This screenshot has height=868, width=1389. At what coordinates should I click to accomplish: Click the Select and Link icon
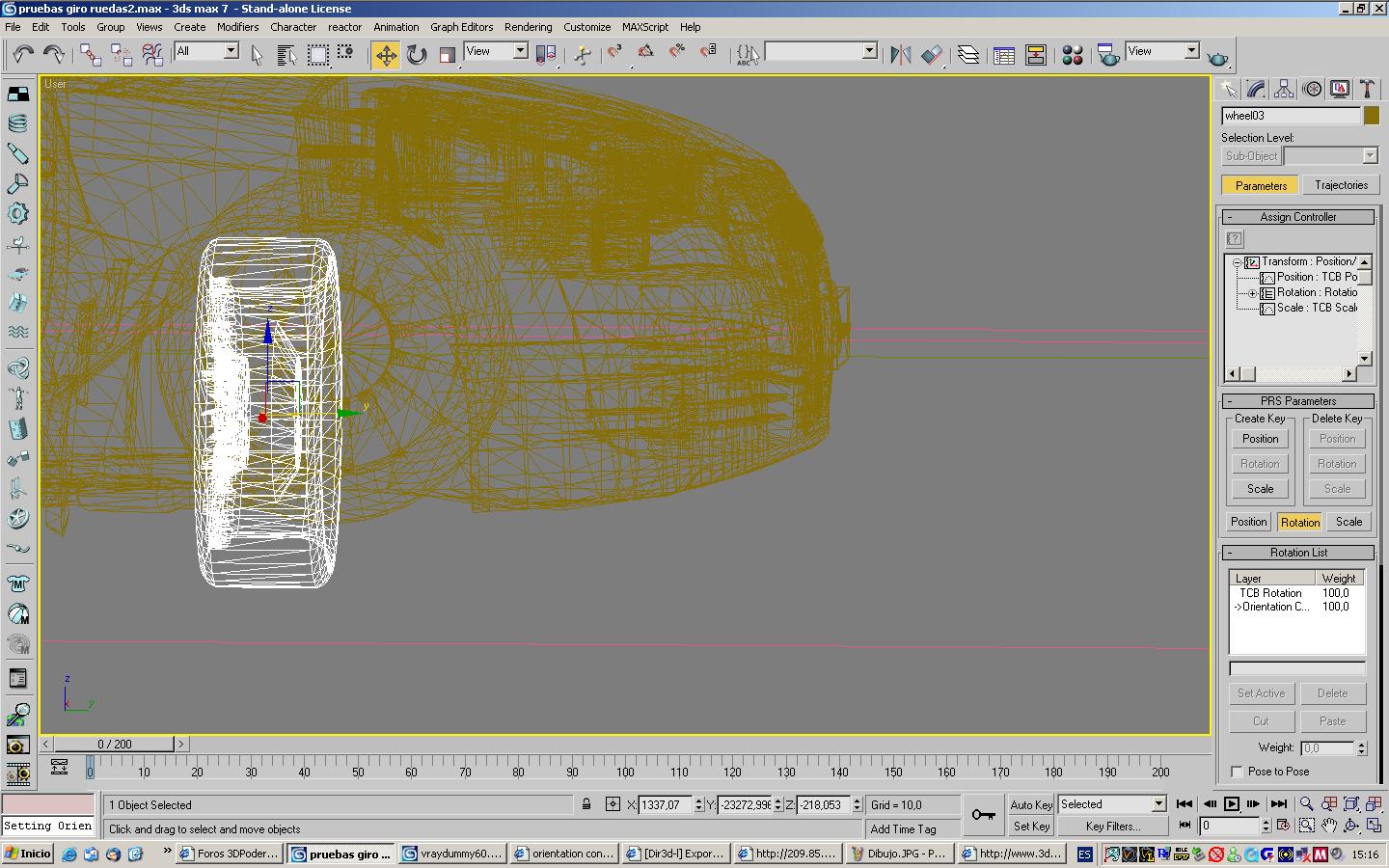coord(90,54)
